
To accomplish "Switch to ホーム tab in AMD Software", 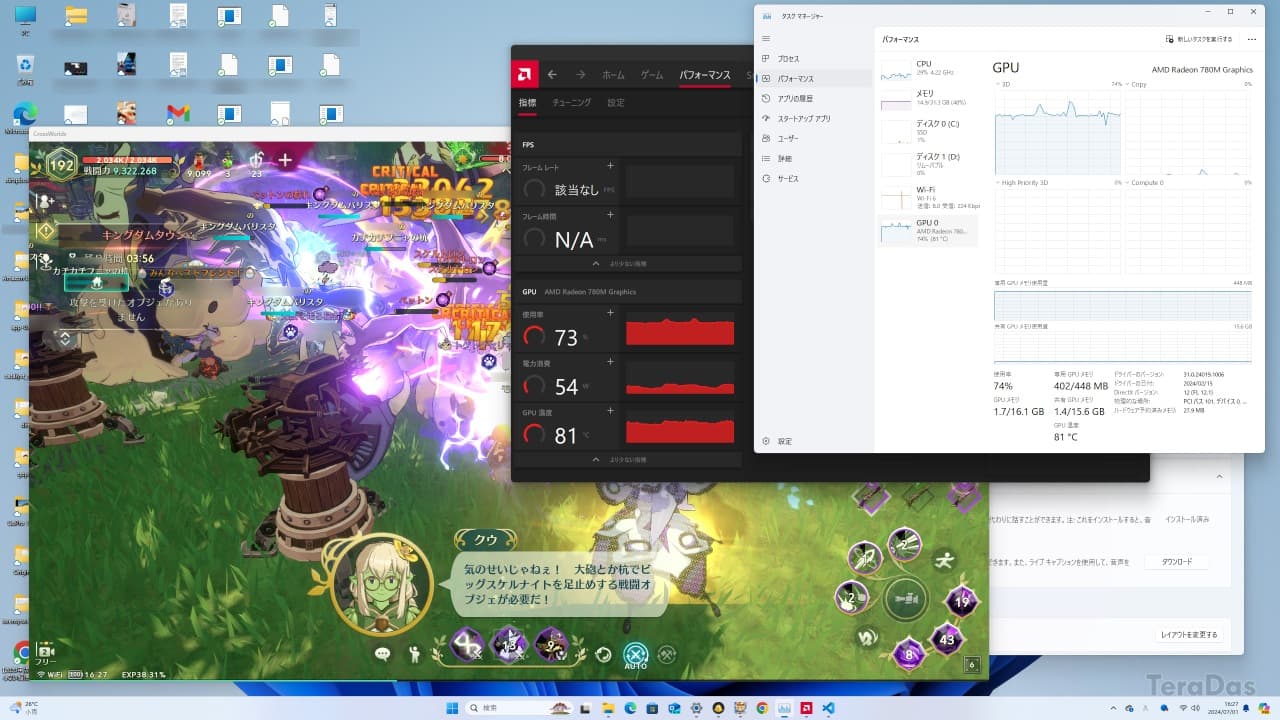I will pos(613,75).
